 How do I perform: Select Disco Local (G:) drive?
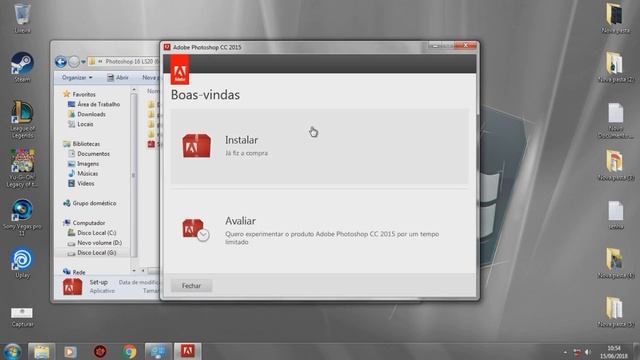click(92, 253)
